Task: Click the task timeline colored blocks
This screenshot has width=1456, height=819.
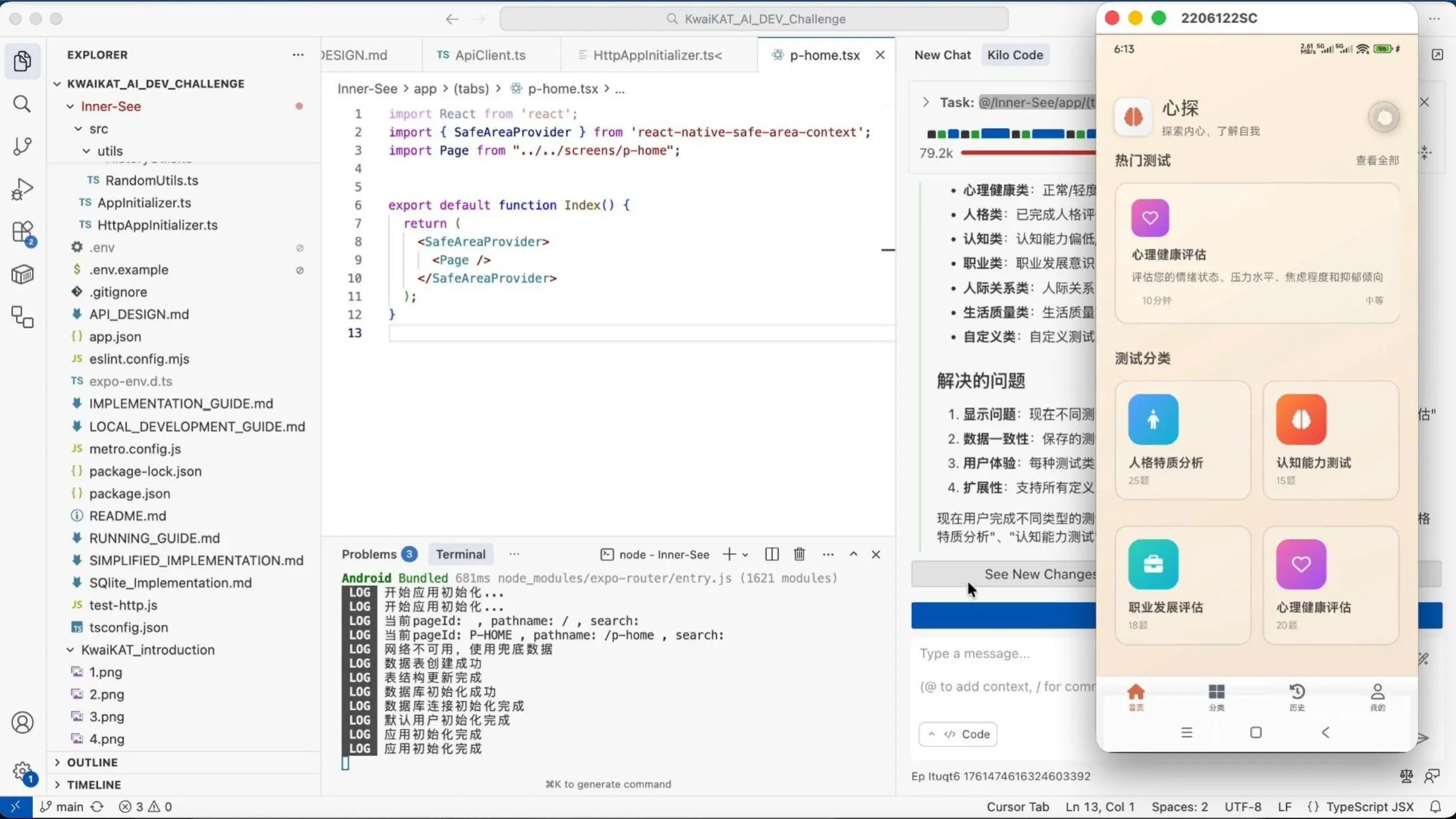Action: [1011, 134]
